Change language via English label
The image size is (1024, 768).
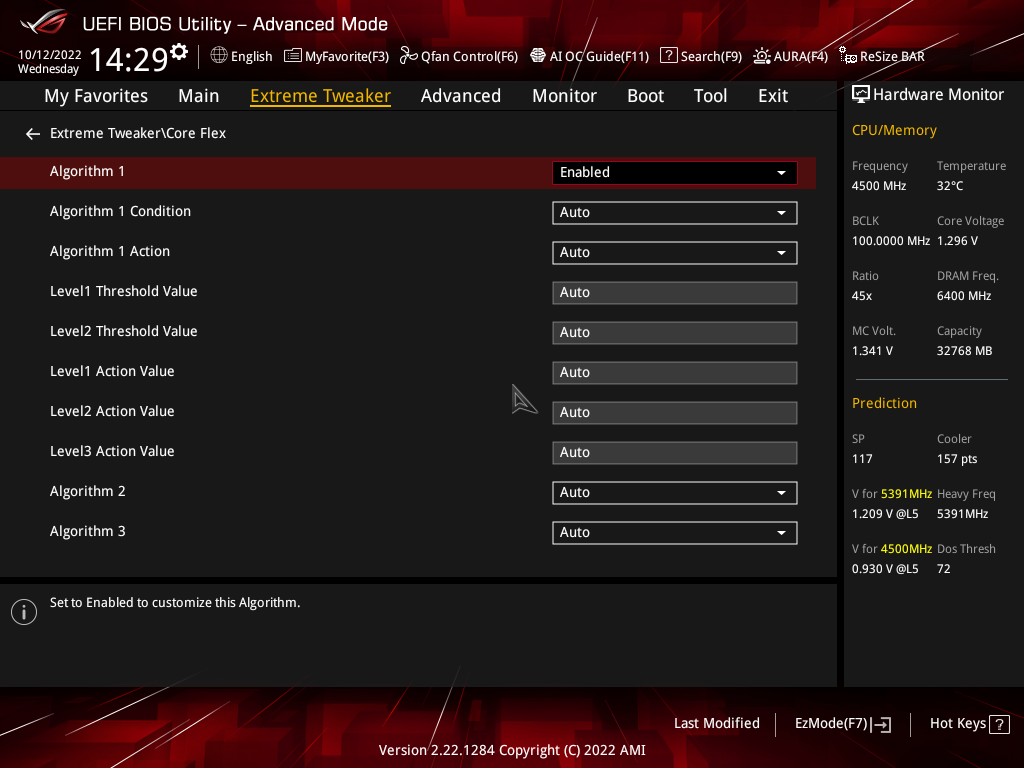[251, 56]
